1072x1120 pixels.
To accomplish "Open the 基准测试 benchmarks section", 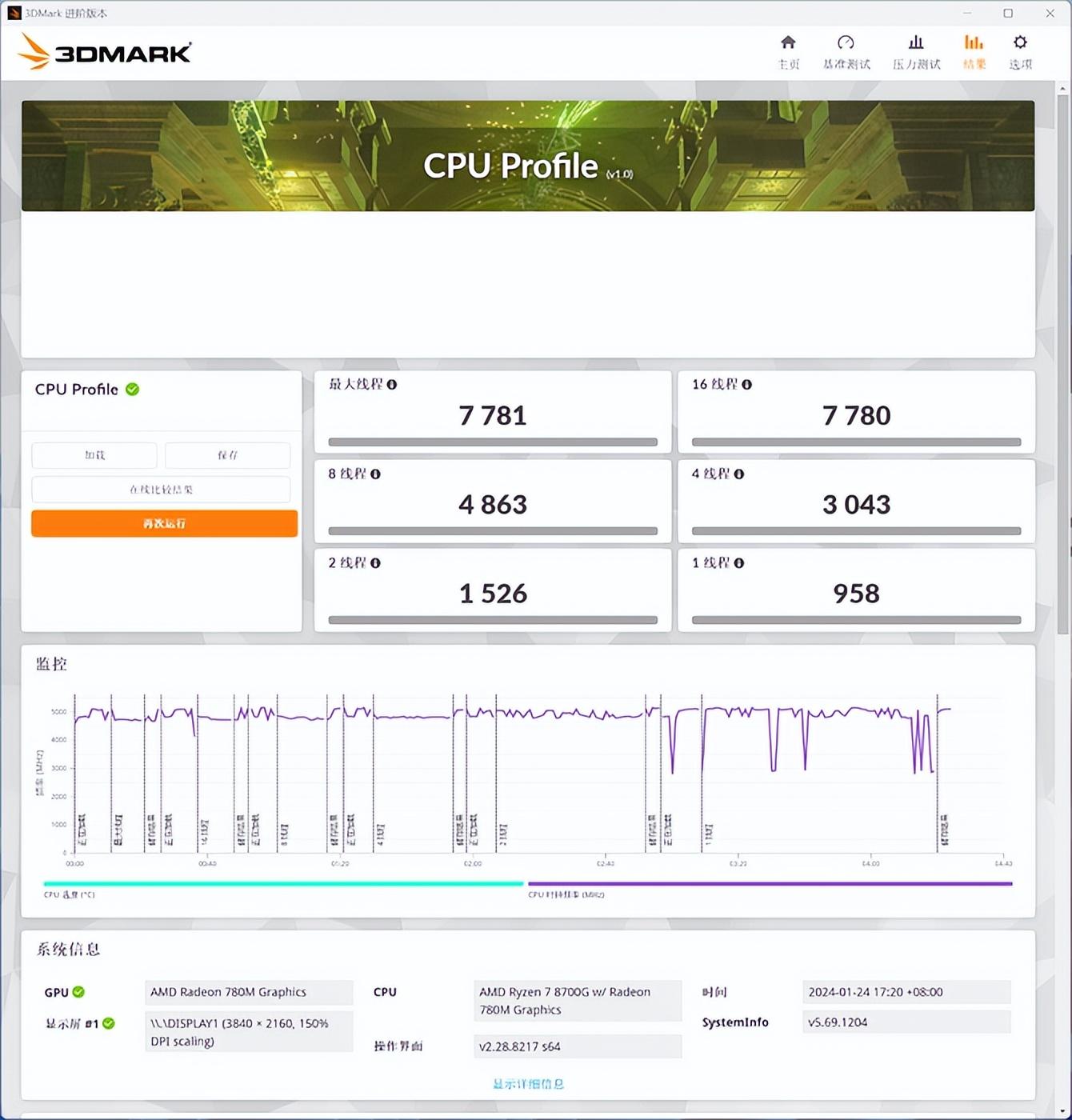I will 846,52.
